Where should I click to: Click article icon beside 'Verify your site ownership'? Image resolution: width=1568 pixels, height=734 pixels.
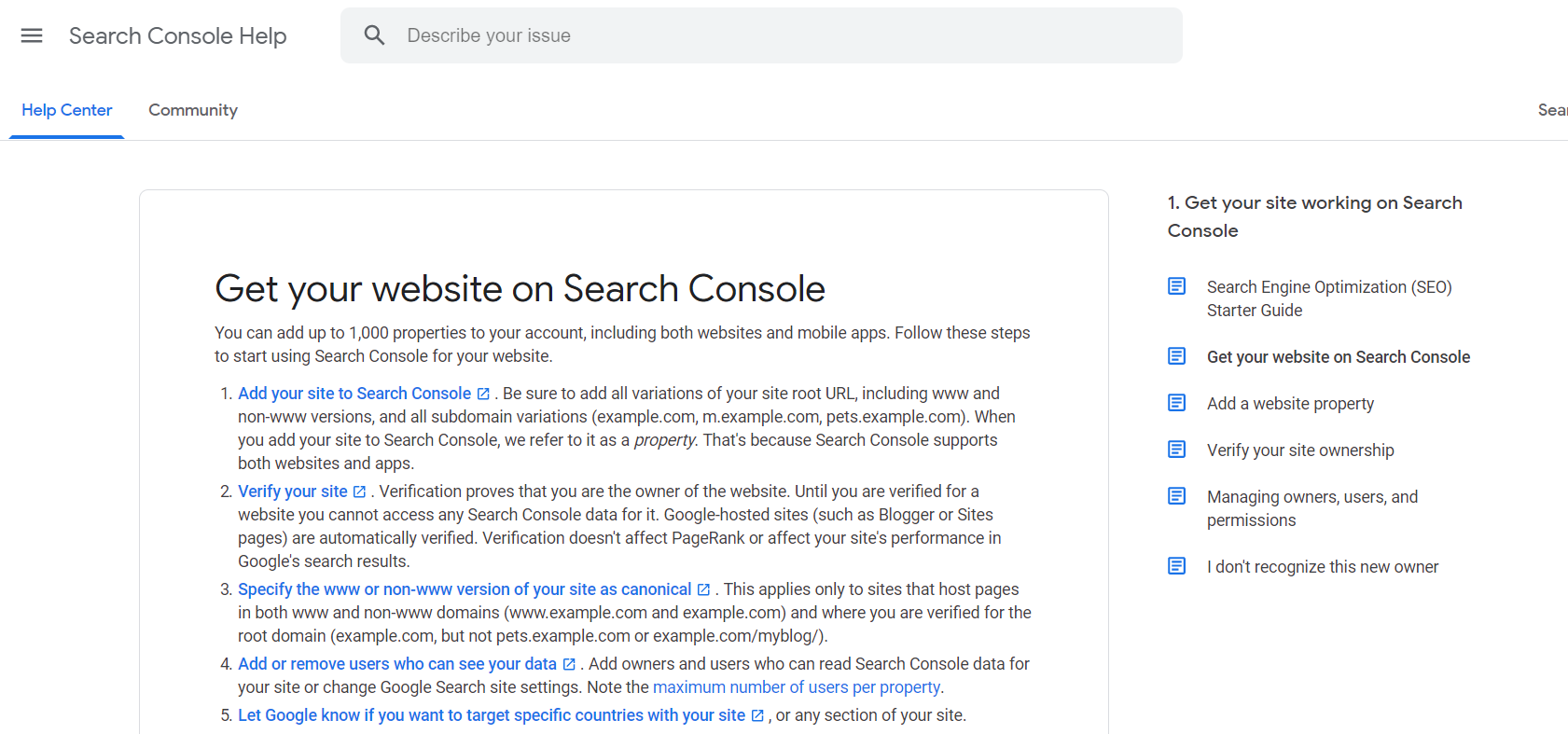(x=1177, y=450)
